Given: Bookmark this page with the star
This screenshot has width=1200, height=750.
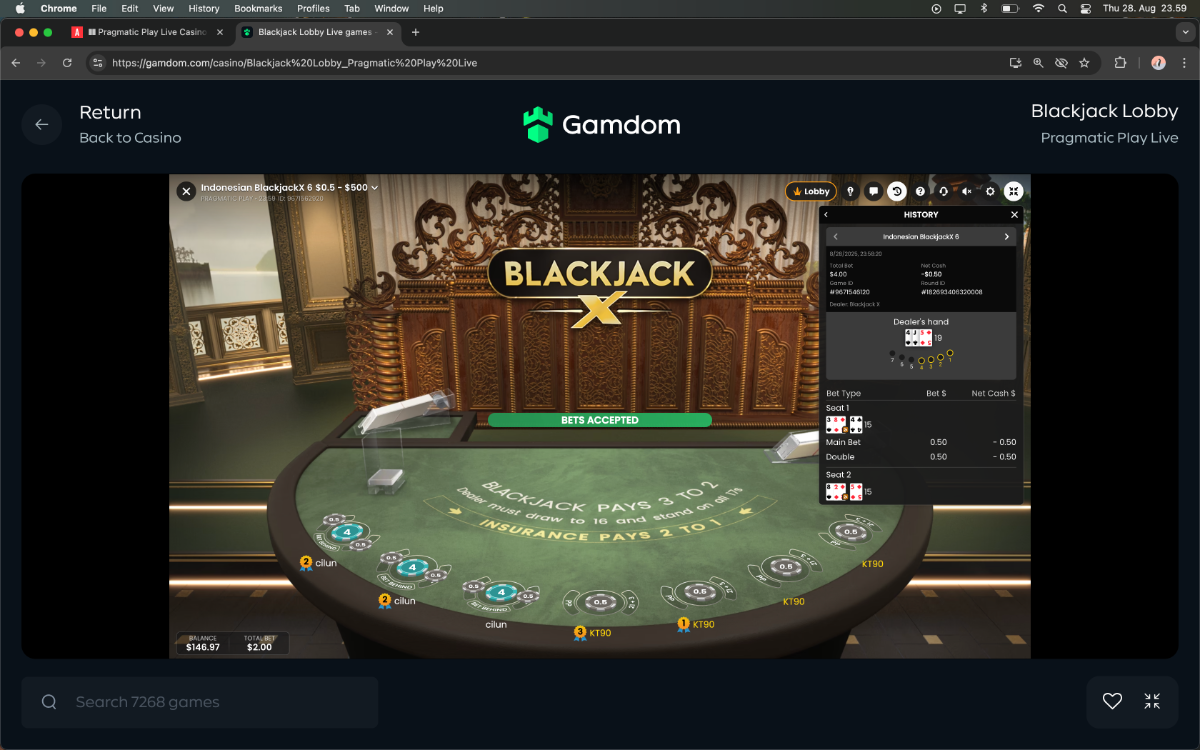Looking at the screenshot, I should (1084, 62).
